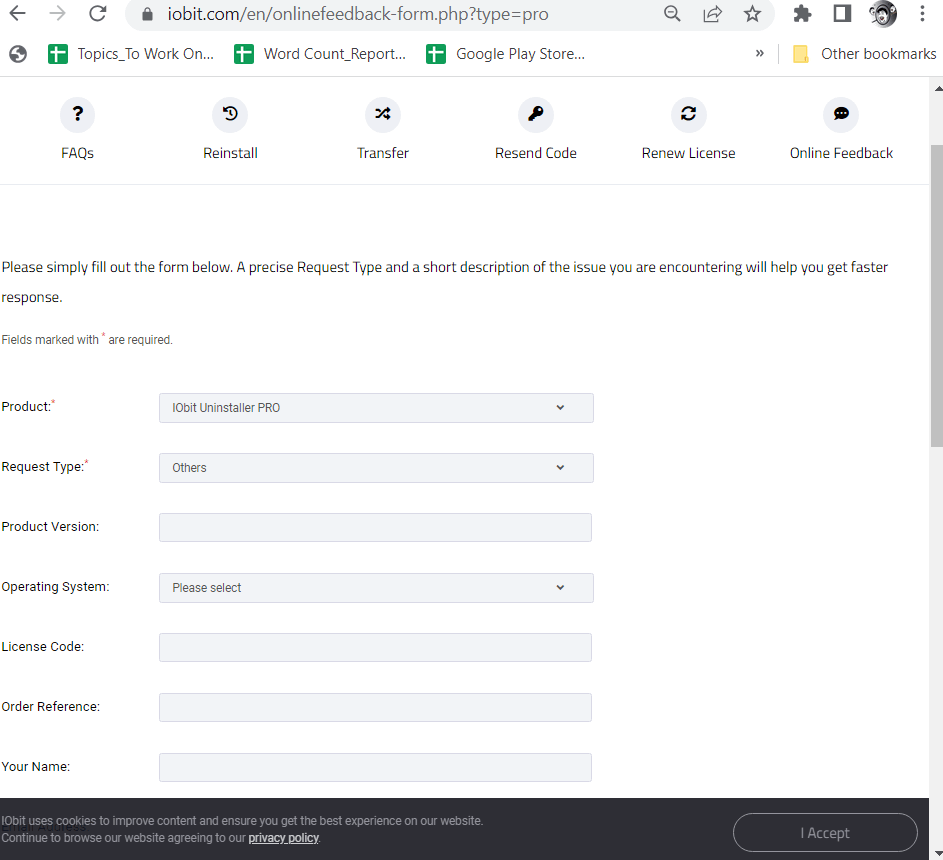Click the browser back arrow

coord(18,13)
